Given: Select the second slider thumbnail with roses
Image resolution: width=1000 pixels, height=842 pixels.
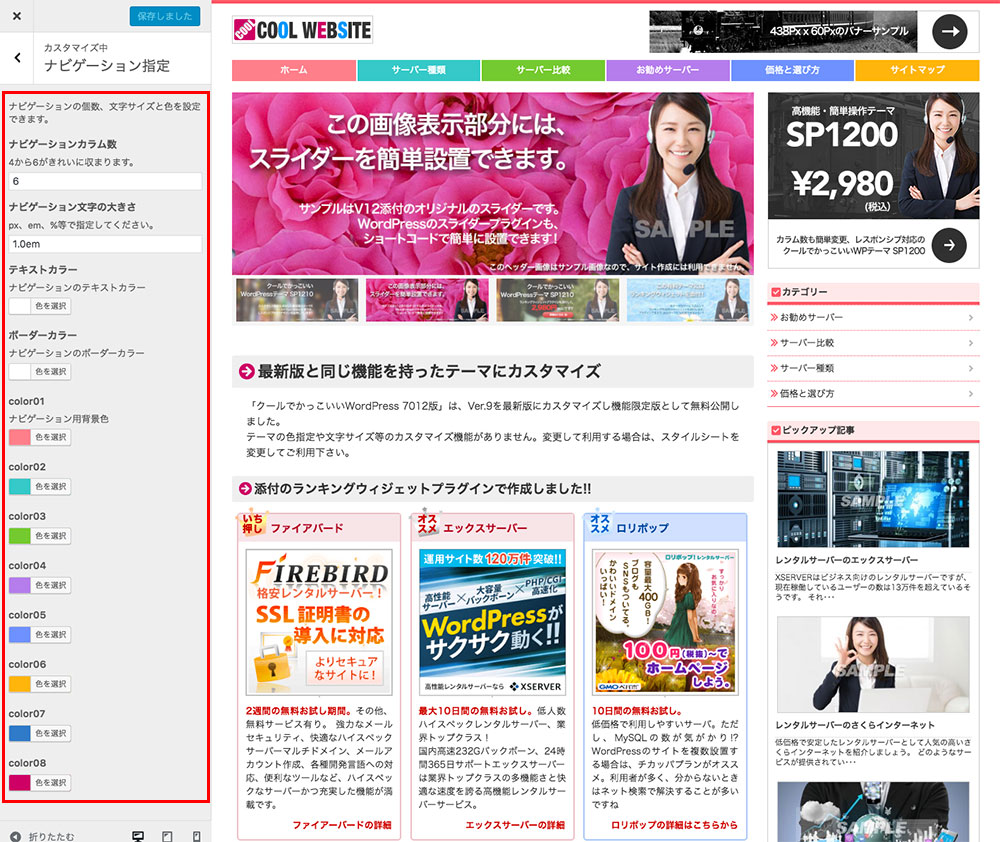Looking at the screenshot, I should tap(427, 299).
